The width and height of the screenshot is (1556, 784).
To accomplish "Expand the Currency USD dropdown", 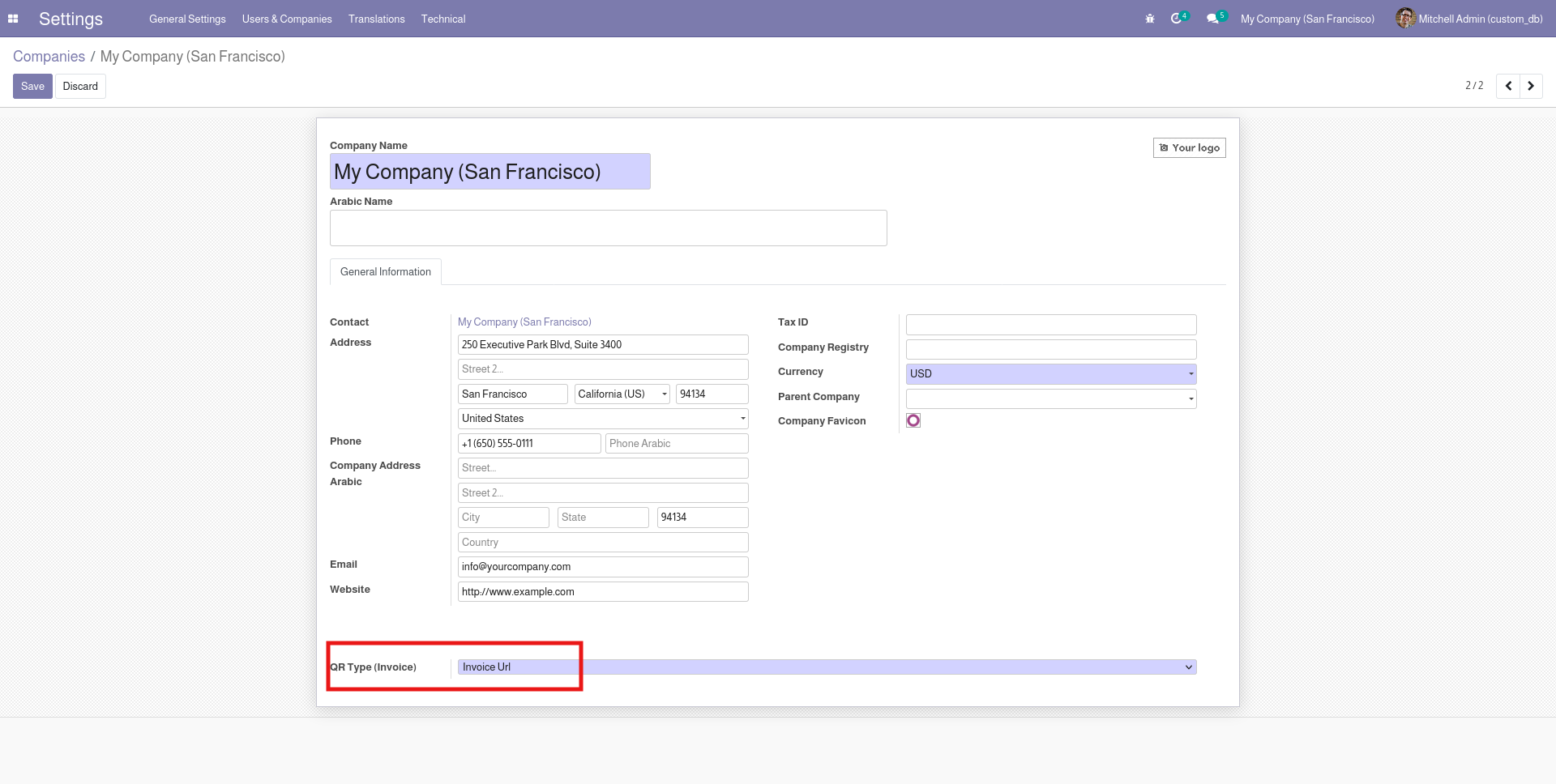I will 1050,373.
